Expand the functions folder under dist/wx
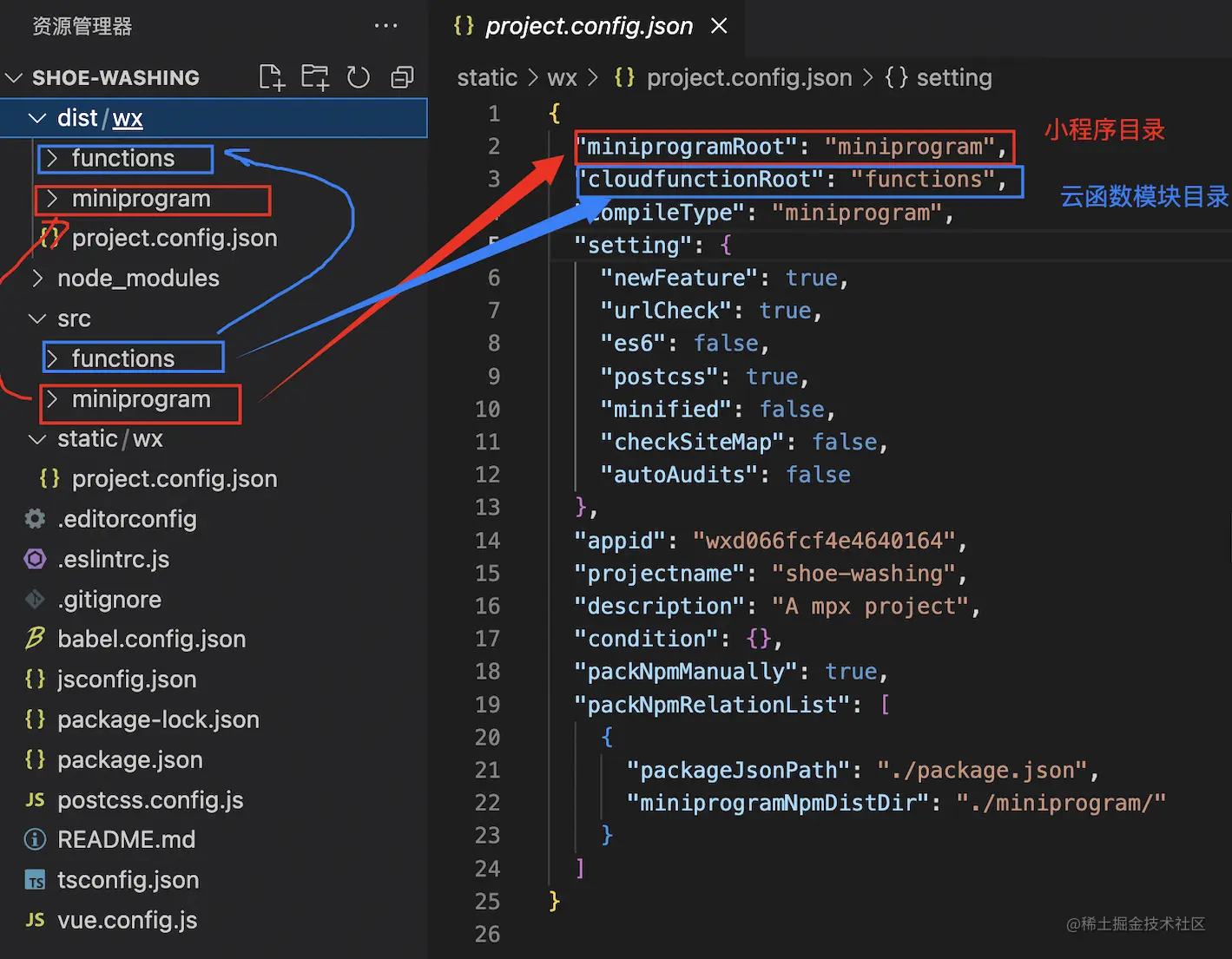This screenshot has width=1232, height=959. pyautogui.click(x=53, y=158)
